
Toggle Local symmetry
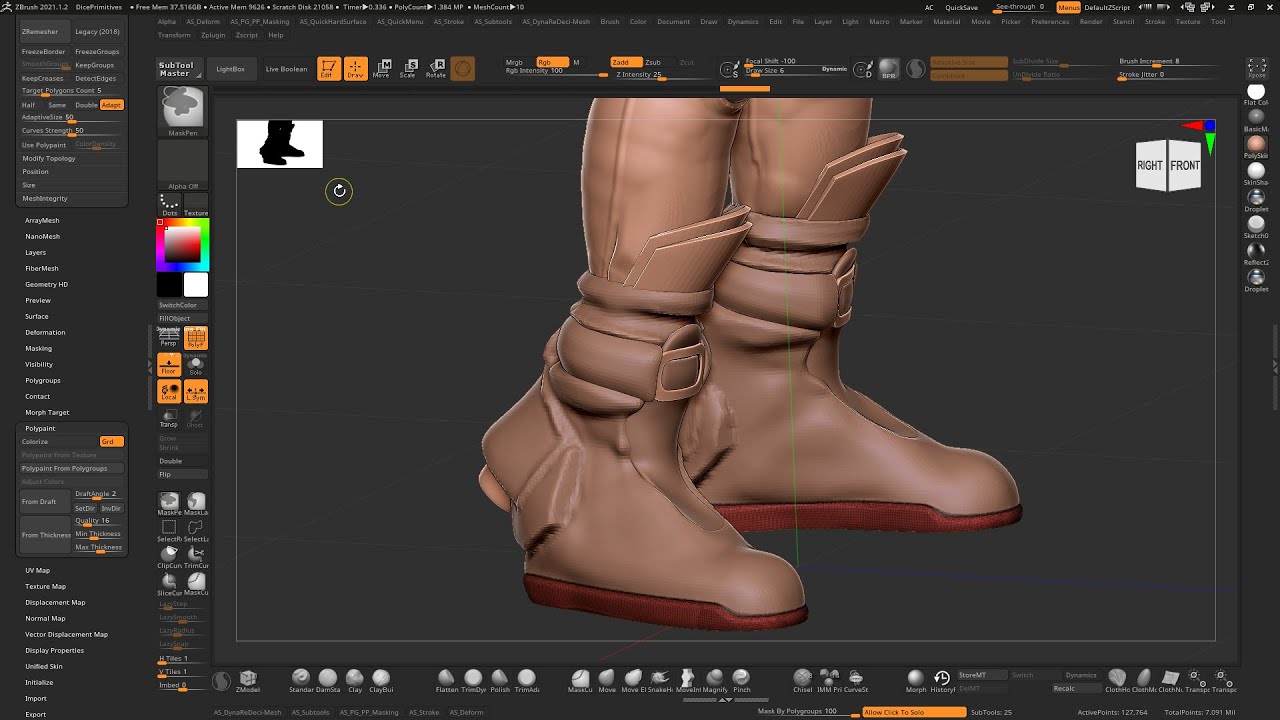pyautogui.click(x=169, y=391)
